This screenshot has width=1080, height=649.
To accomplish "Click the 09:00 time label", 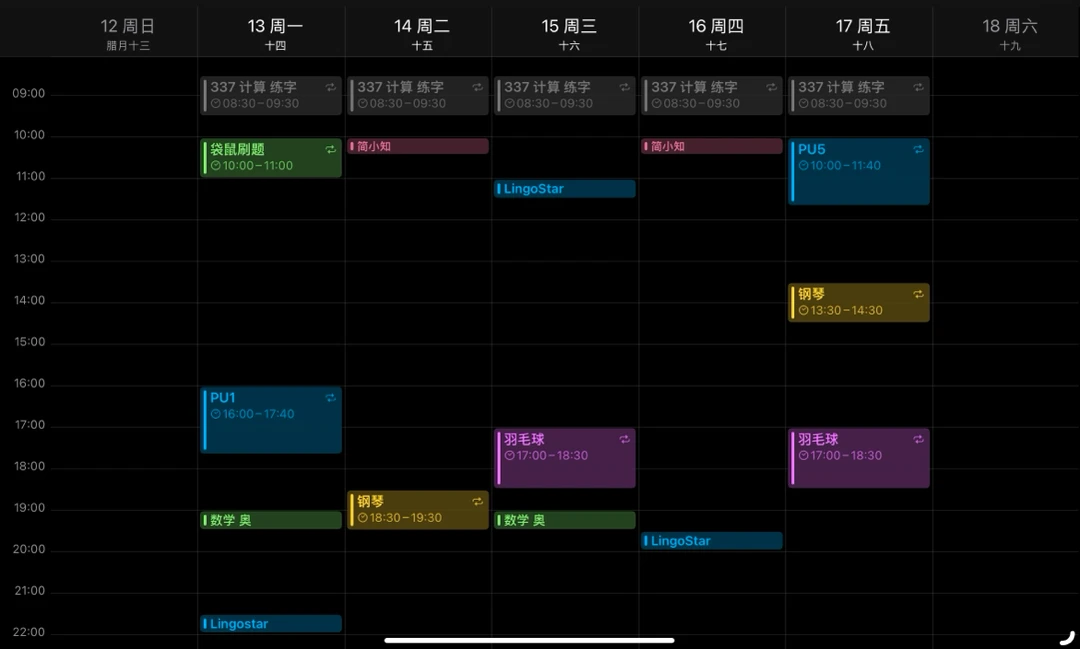I will [28, 94].
